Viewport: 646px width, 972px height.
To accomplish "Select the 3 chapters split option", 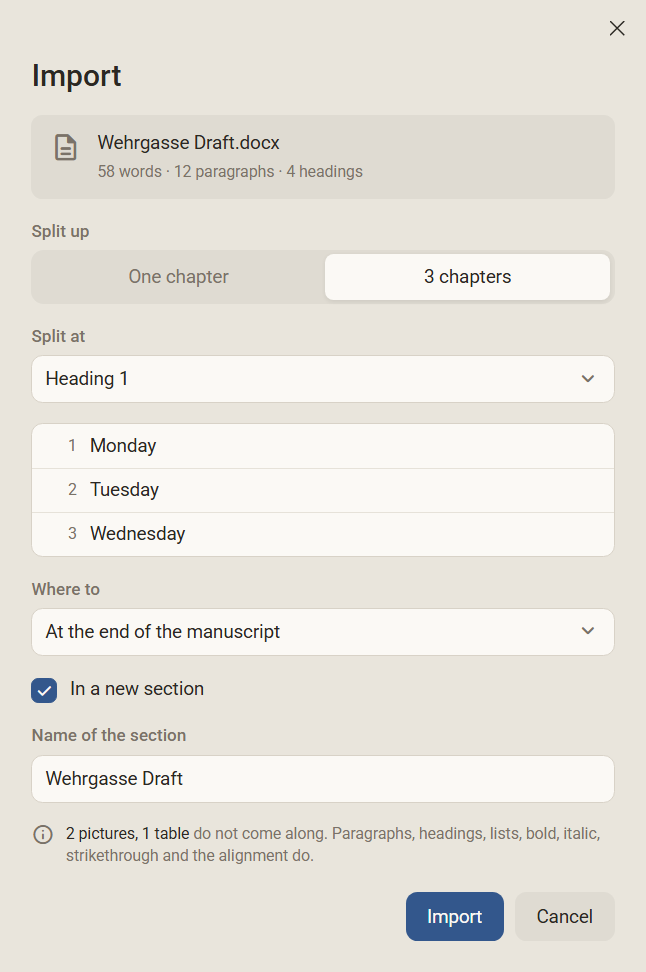I will pos(467,276).
